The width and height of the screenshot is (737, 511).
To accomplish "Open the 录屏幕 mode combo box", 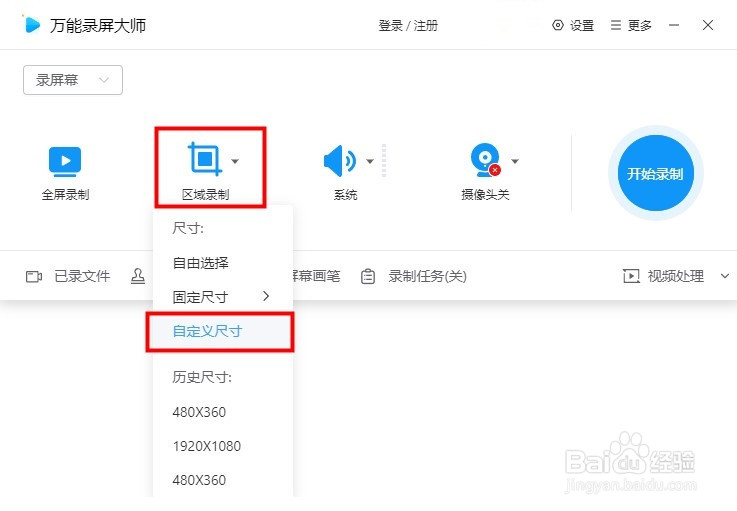I will coord(73,80).
